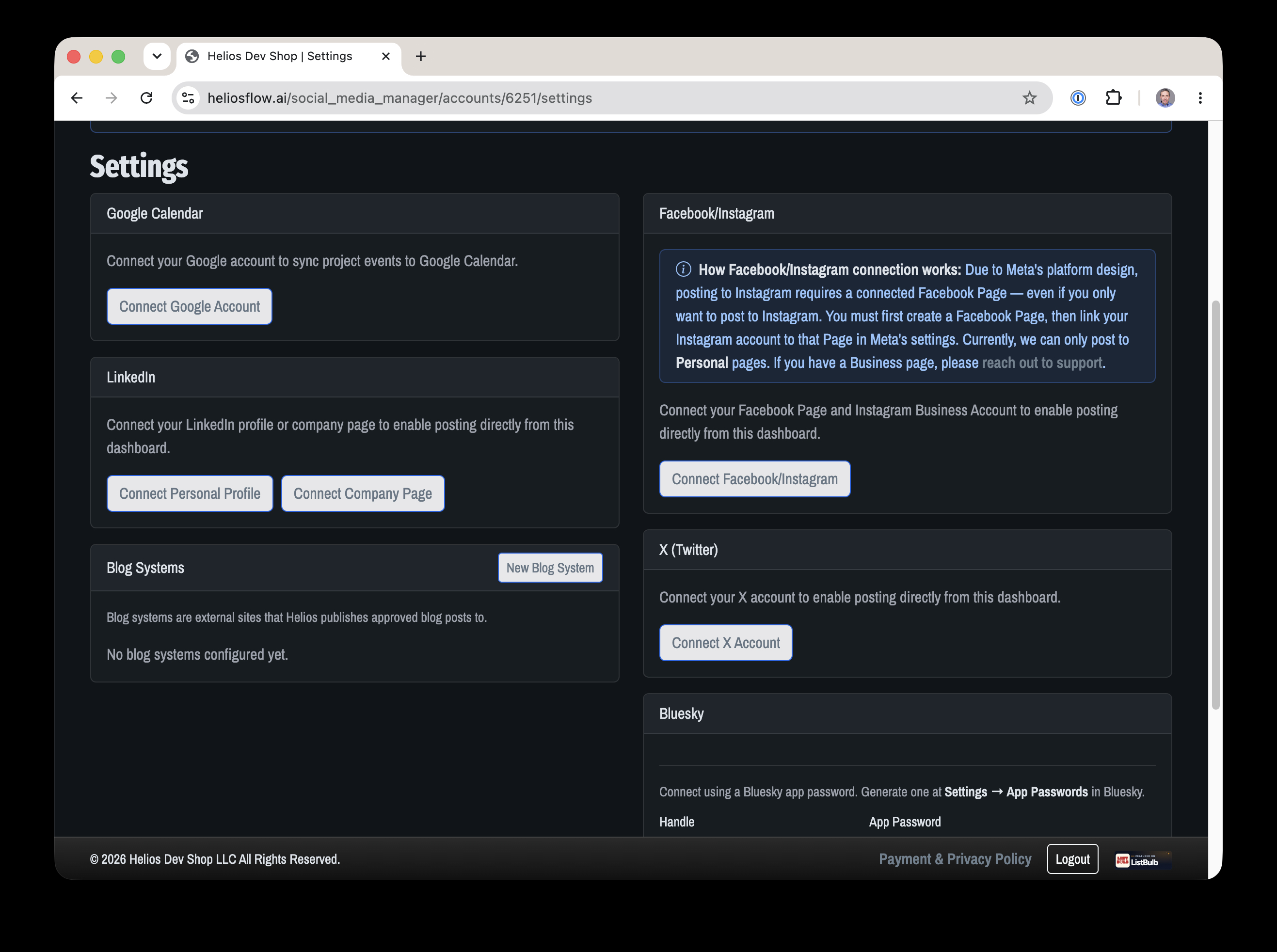Go back using the browser back arrow
The image size is (1277, 952).
(x=77, y=98)
